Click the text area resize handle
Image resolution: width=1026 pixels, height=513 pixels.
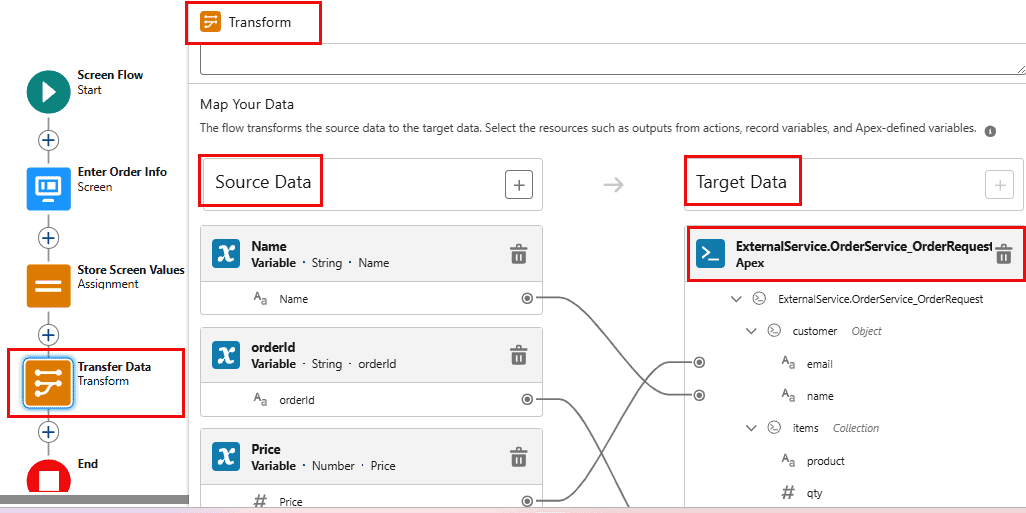tap(1021, 69)
